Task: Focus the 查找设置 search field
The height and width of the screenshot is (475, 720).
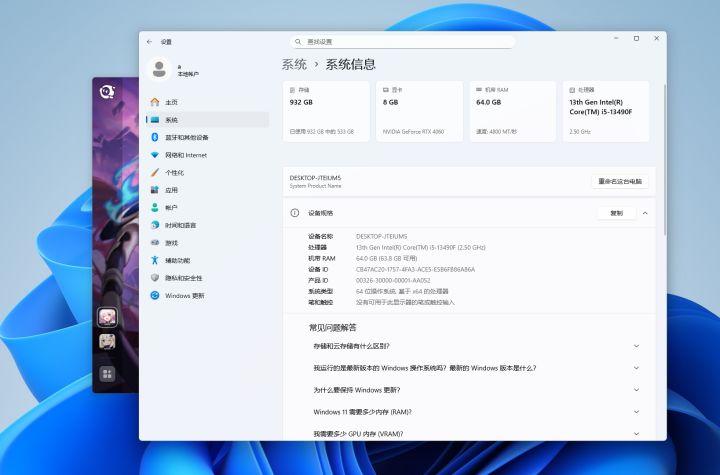Action: coord(402,42)
